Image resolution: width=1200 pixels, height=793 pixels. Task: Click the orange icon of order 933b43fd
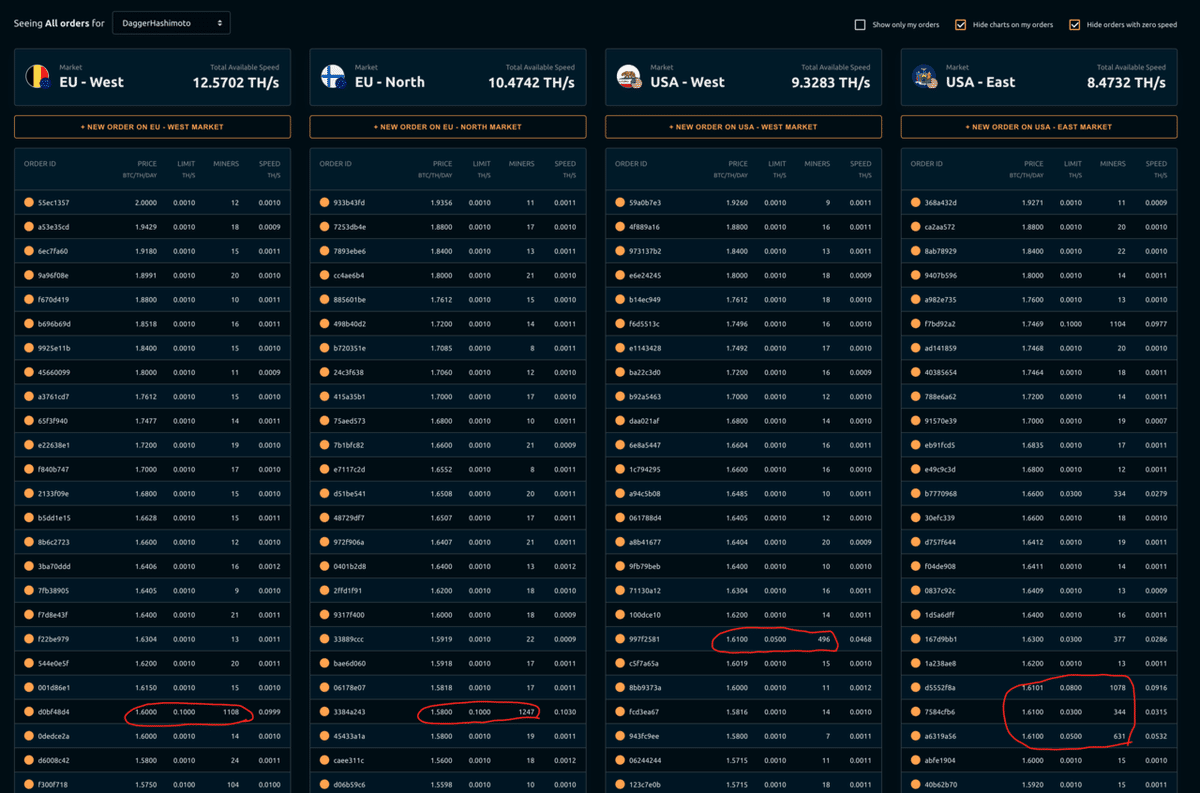pos(324,203)
